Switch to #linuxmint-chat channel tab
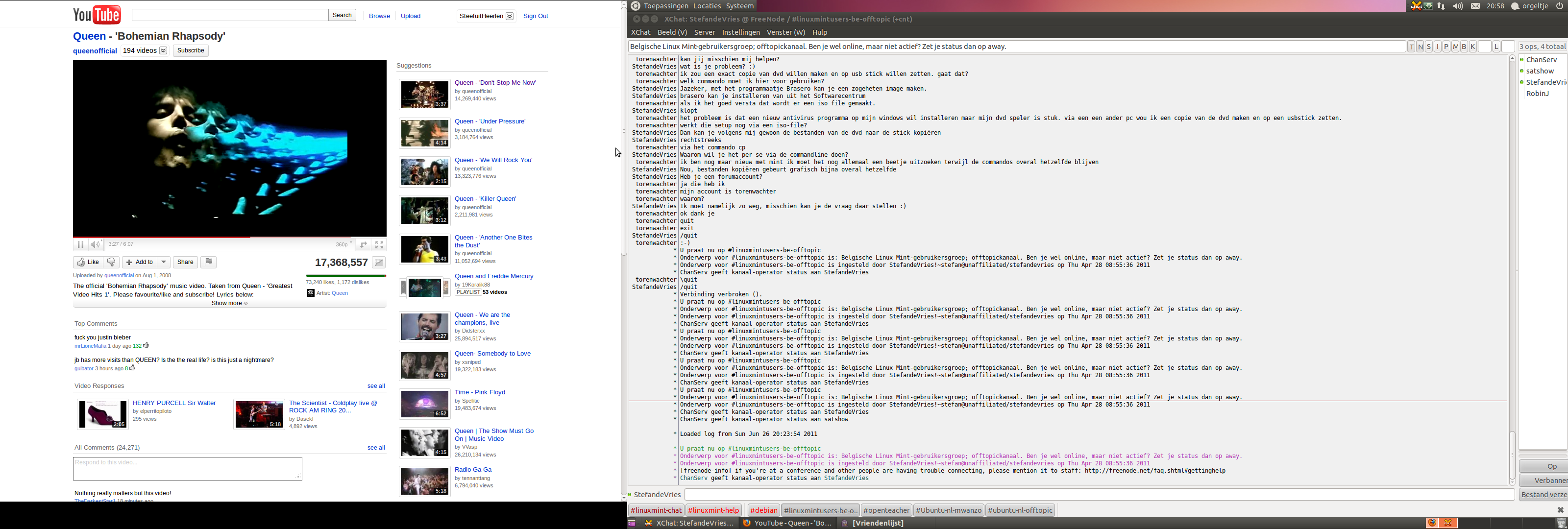Viewport: 1568px width, 529px height. (656, 511)
